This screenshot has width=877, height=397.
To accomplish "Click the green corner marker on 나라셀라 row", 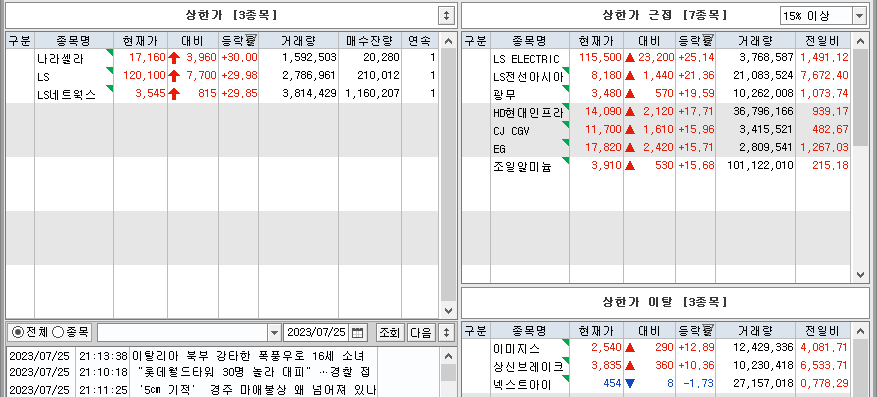I will (x=110, y=53).
